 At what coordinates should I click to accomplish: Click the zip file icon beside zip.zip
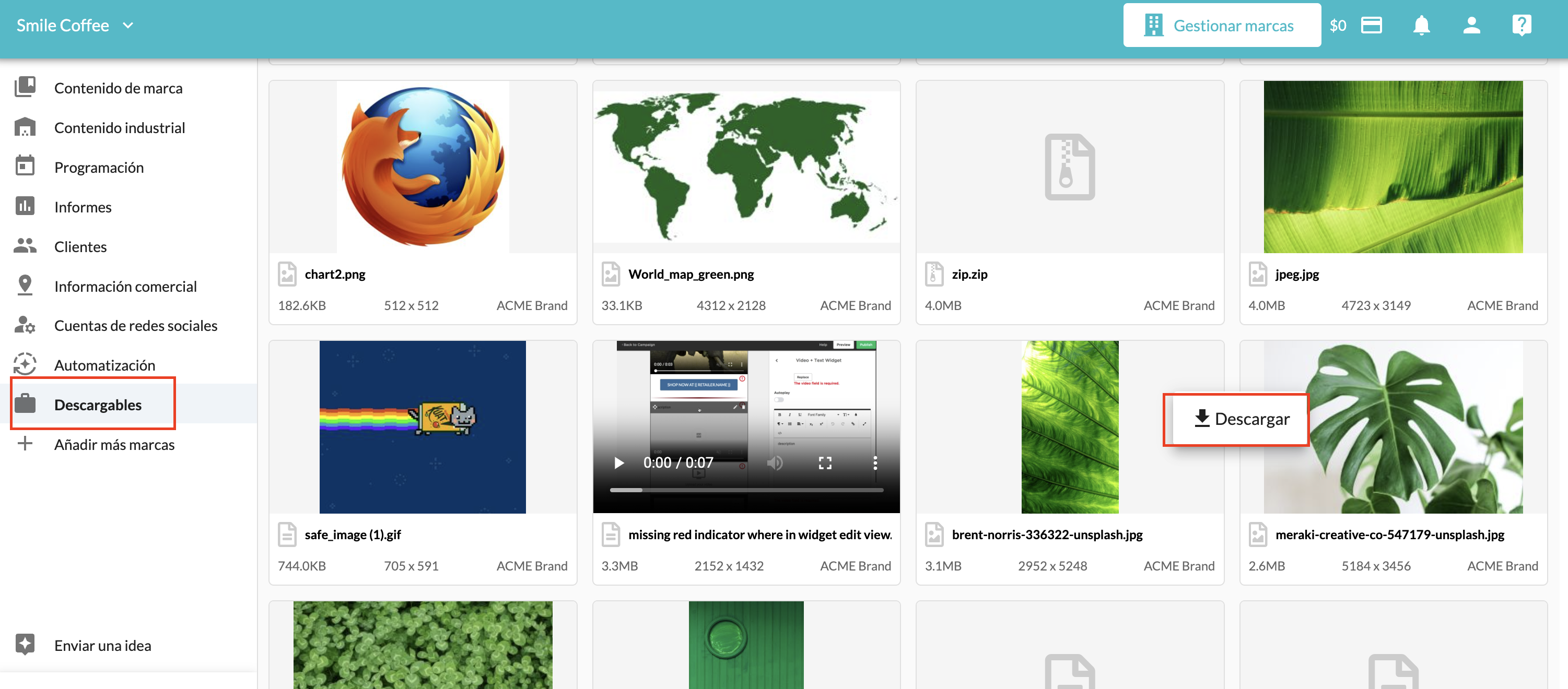tap(934, 274)
